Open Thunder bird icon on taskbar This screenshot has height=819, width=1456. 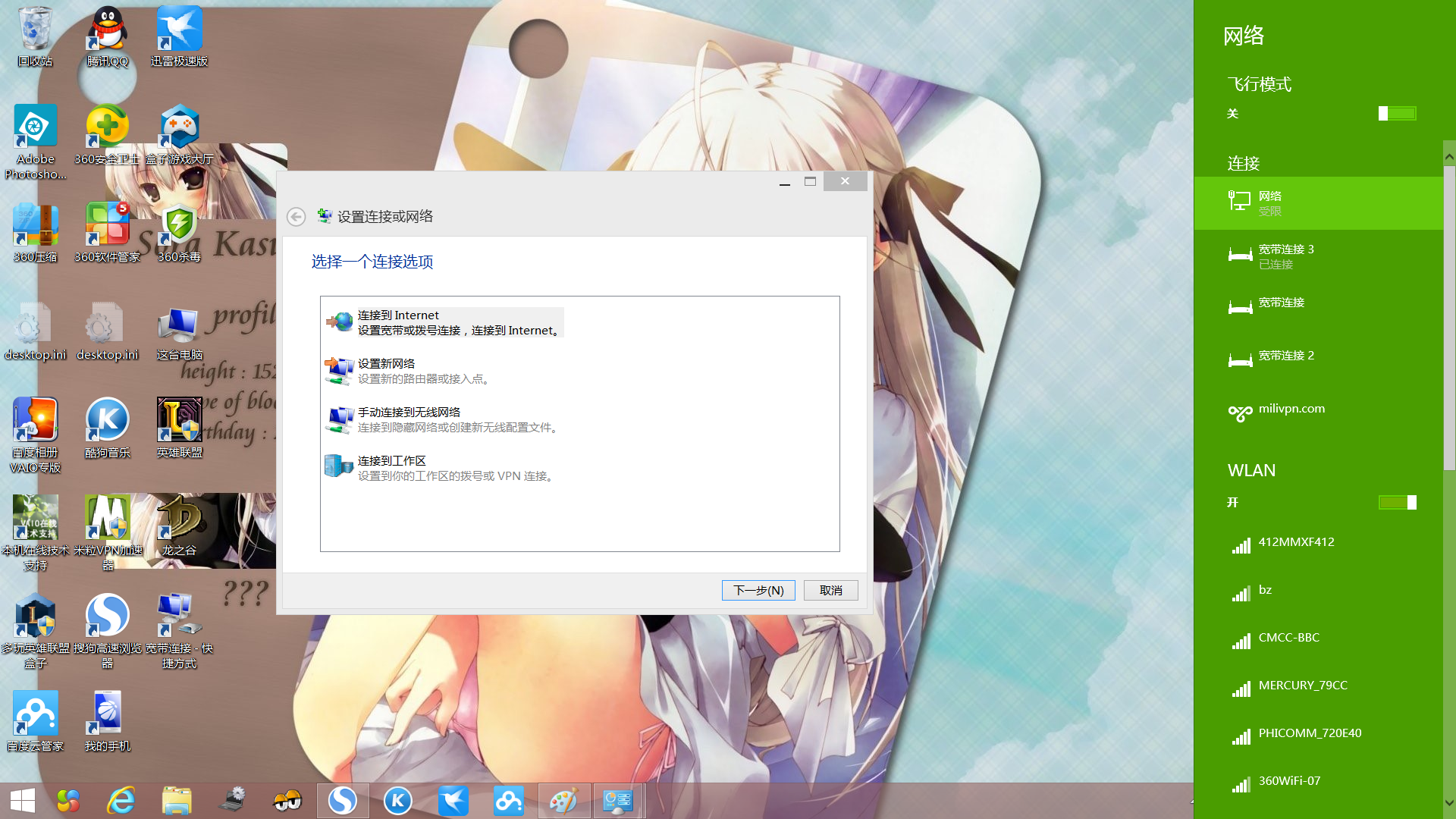coord(453,801)
